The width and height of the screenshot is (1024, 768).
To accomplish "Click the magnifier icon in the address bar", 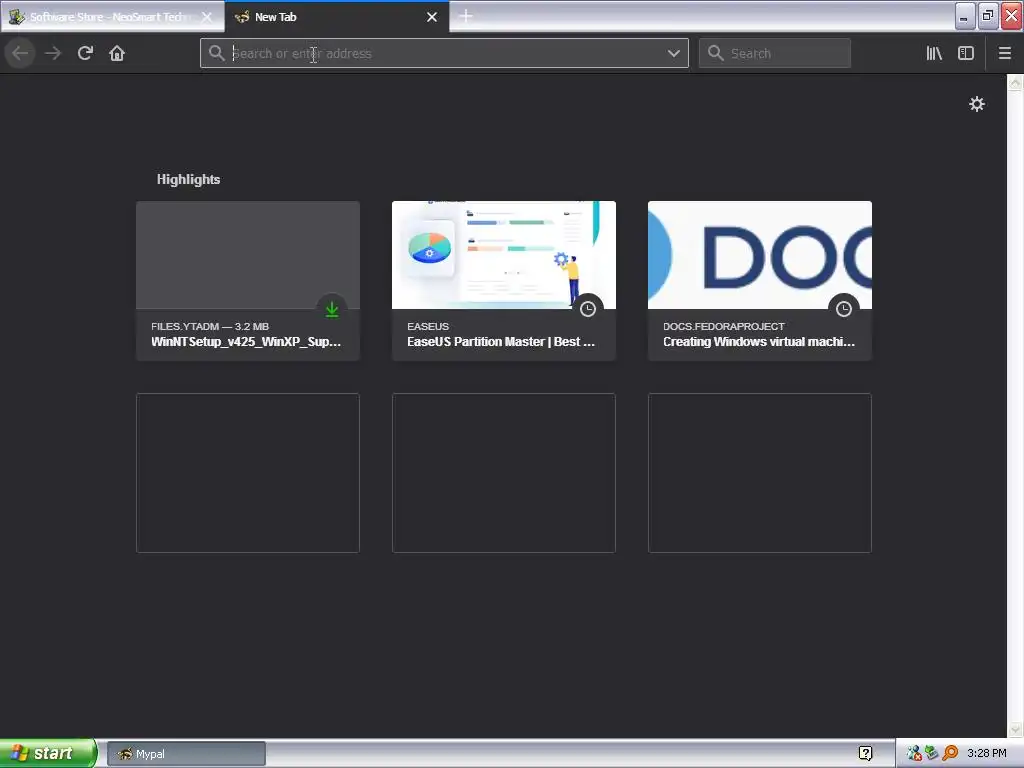I will click(x=216, y=53).
